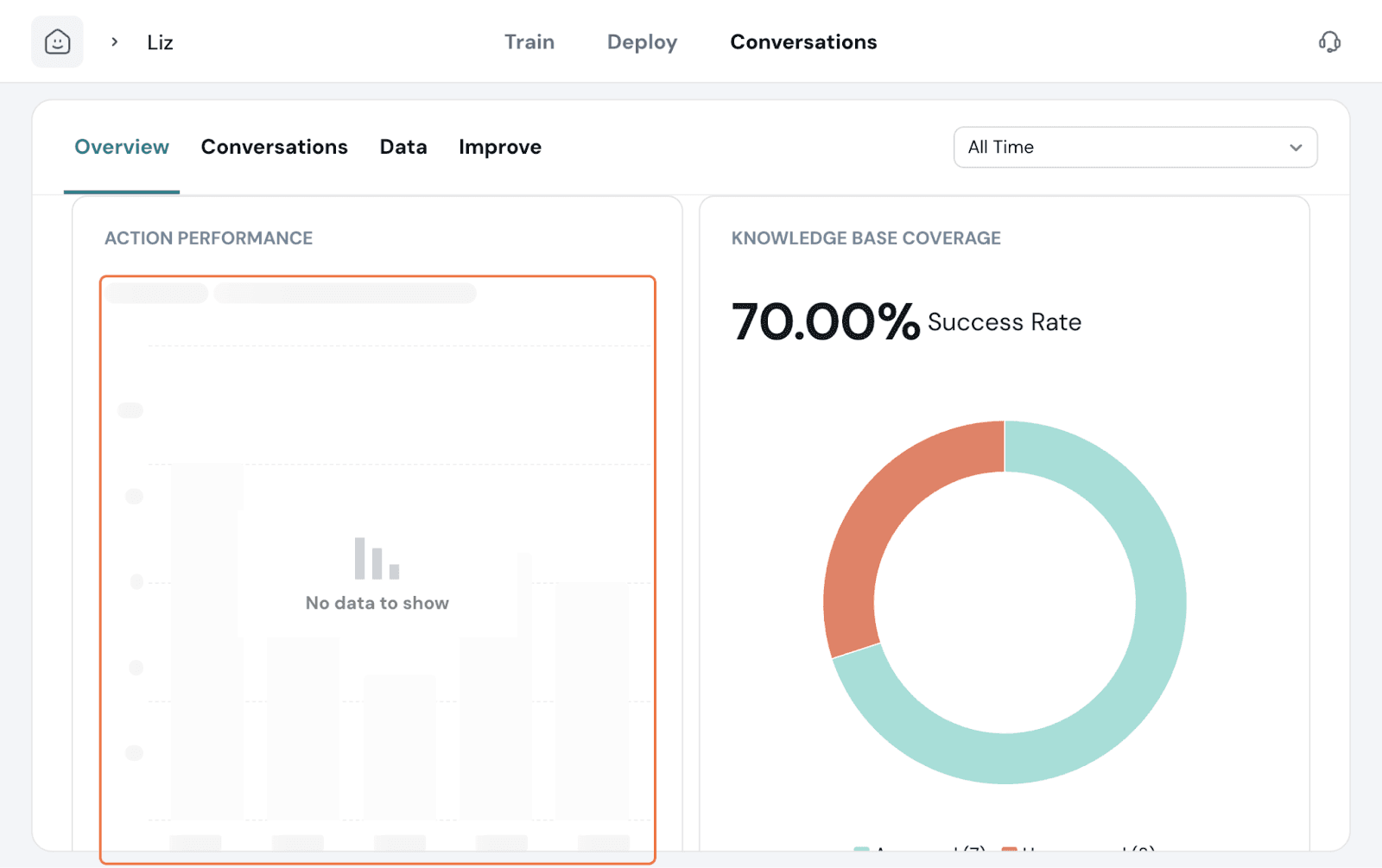Select the Data tab
Viewport: 1382px width, 868px height.
tap(403, 147)
